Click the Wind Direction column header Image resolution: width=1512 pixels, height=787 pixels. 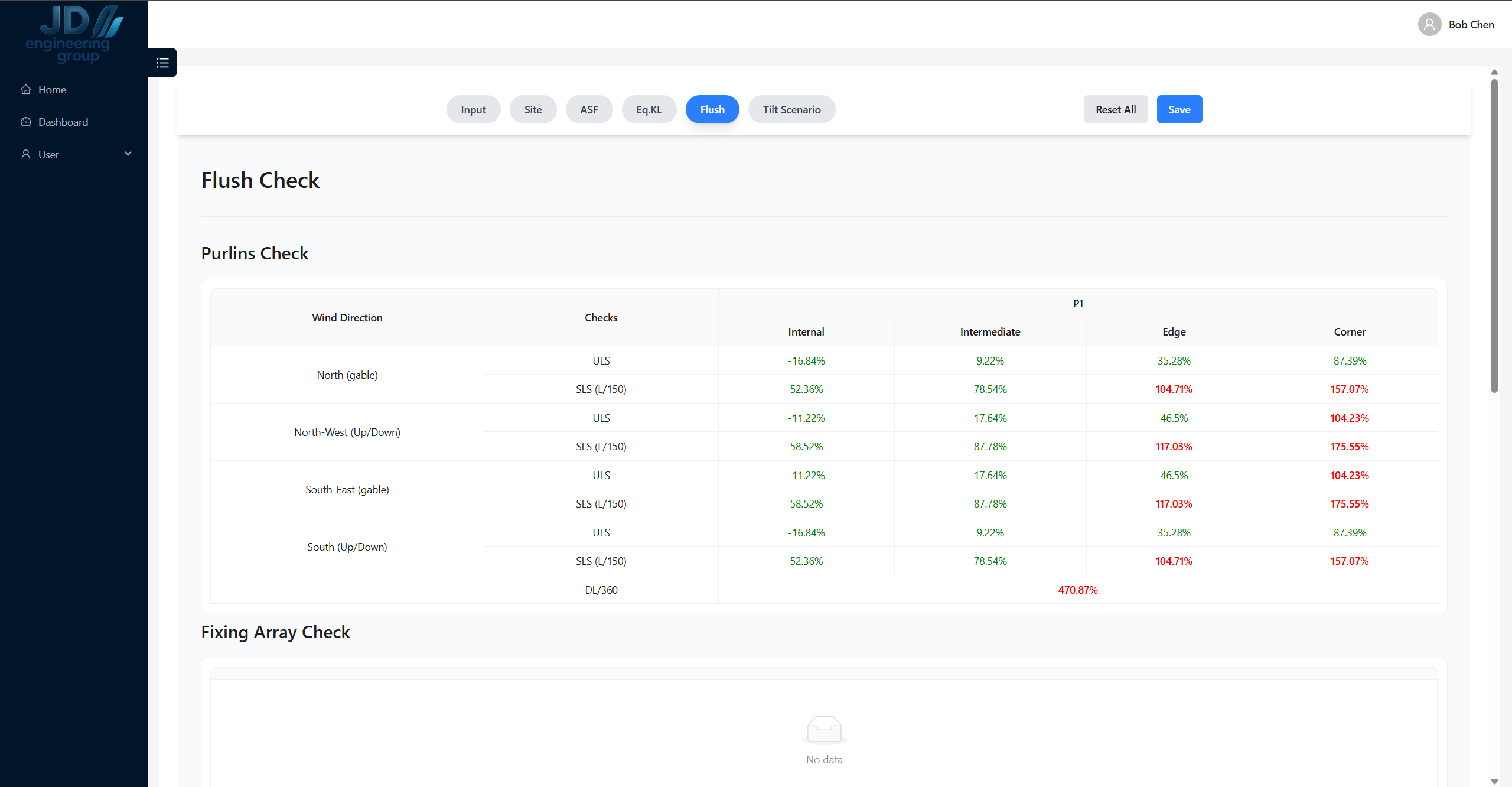click(x=347, y=317)
